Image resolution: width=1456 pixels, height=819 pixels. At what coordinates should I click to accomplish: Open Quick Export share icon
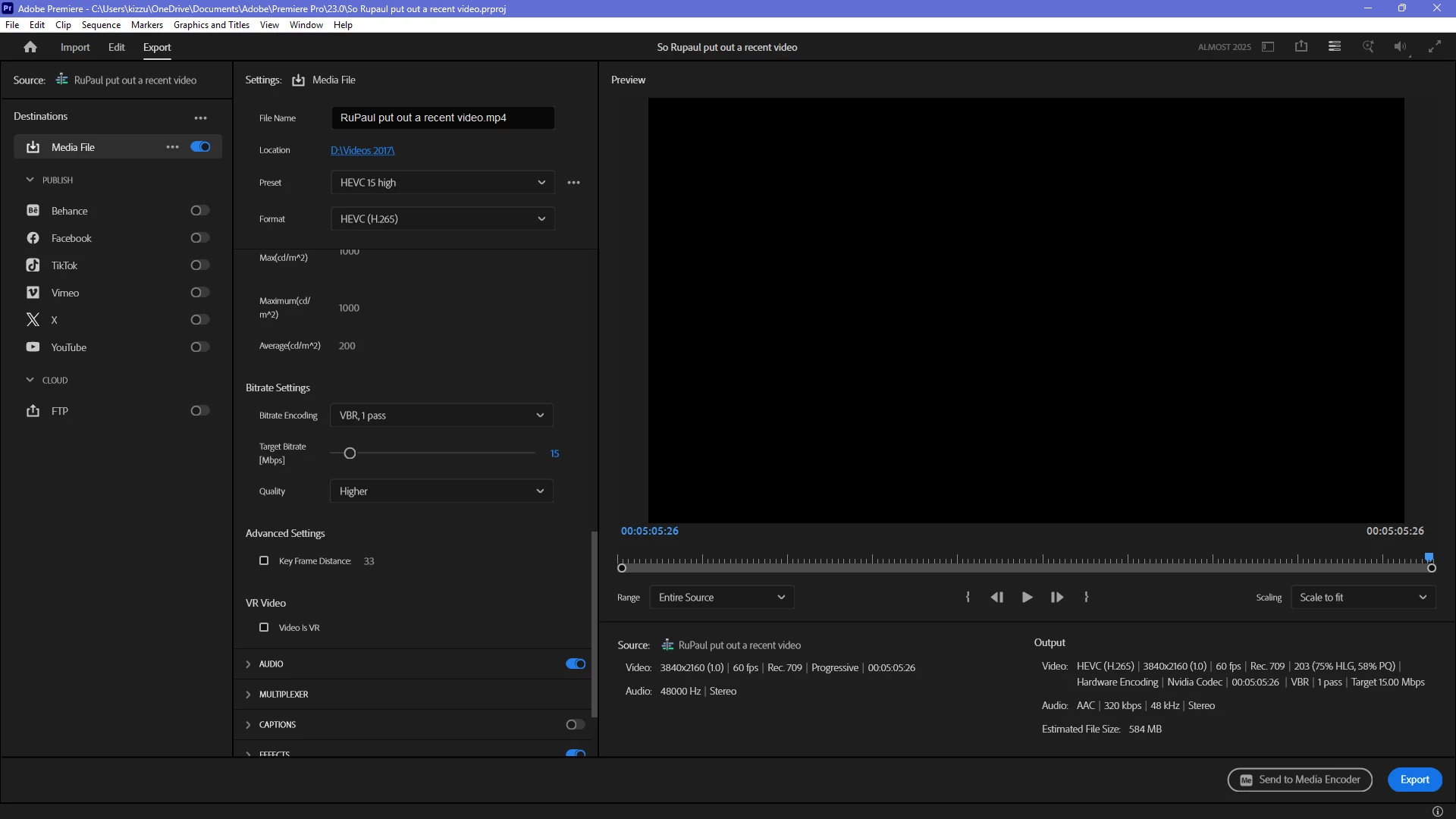[x=1301, y=46]
